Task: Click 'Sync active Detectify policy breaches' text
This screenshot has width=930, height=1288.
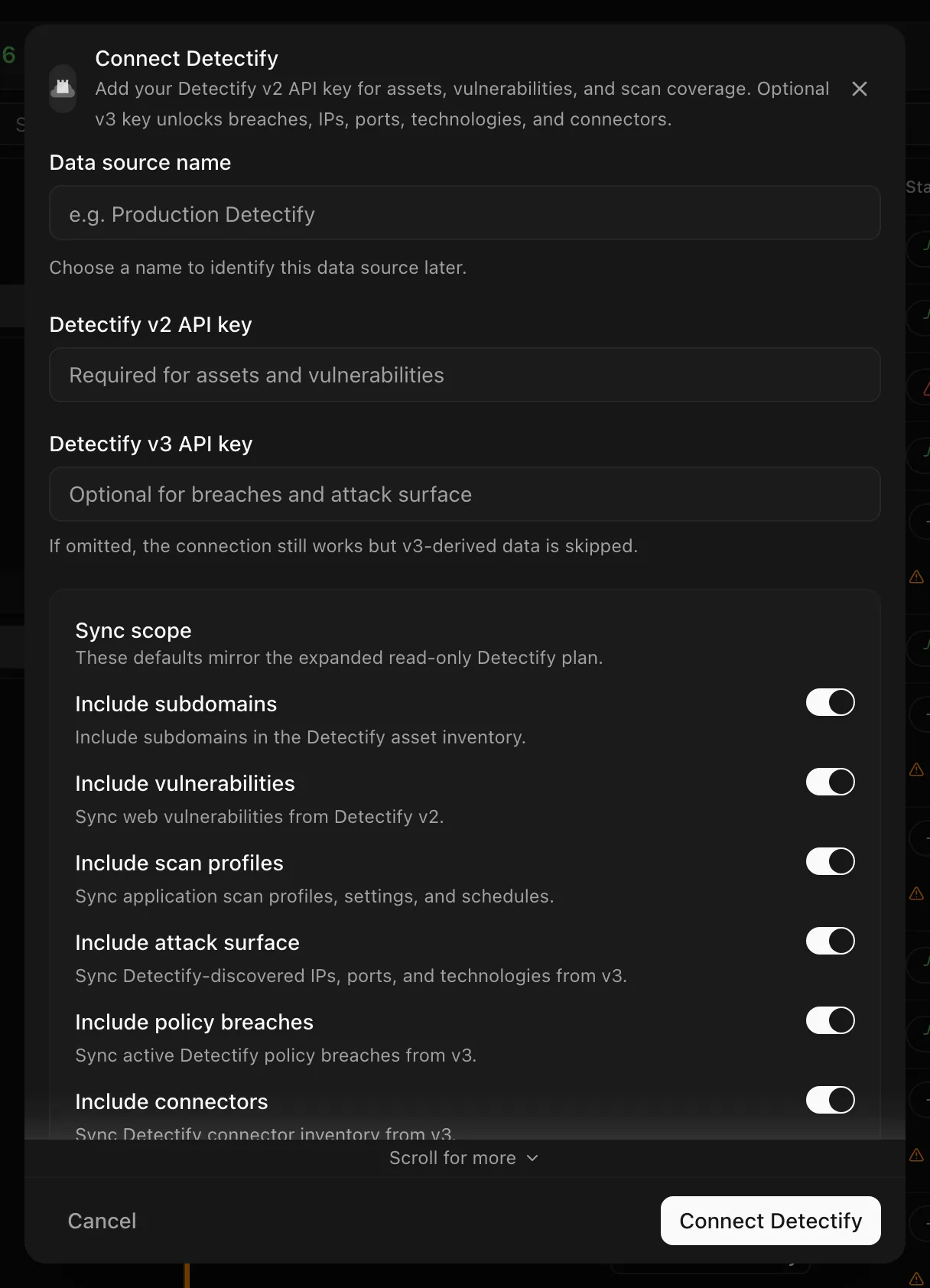Action: [275, 1055]
